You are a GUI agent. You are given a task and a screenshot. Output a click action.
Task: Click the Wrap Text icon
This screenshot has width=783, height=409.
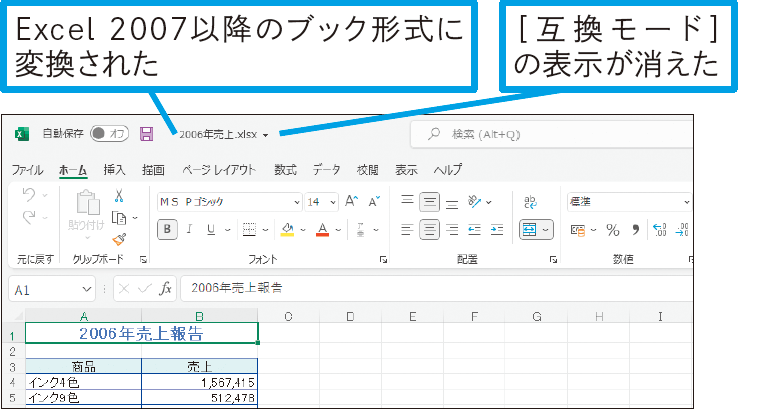coord(530,202)
